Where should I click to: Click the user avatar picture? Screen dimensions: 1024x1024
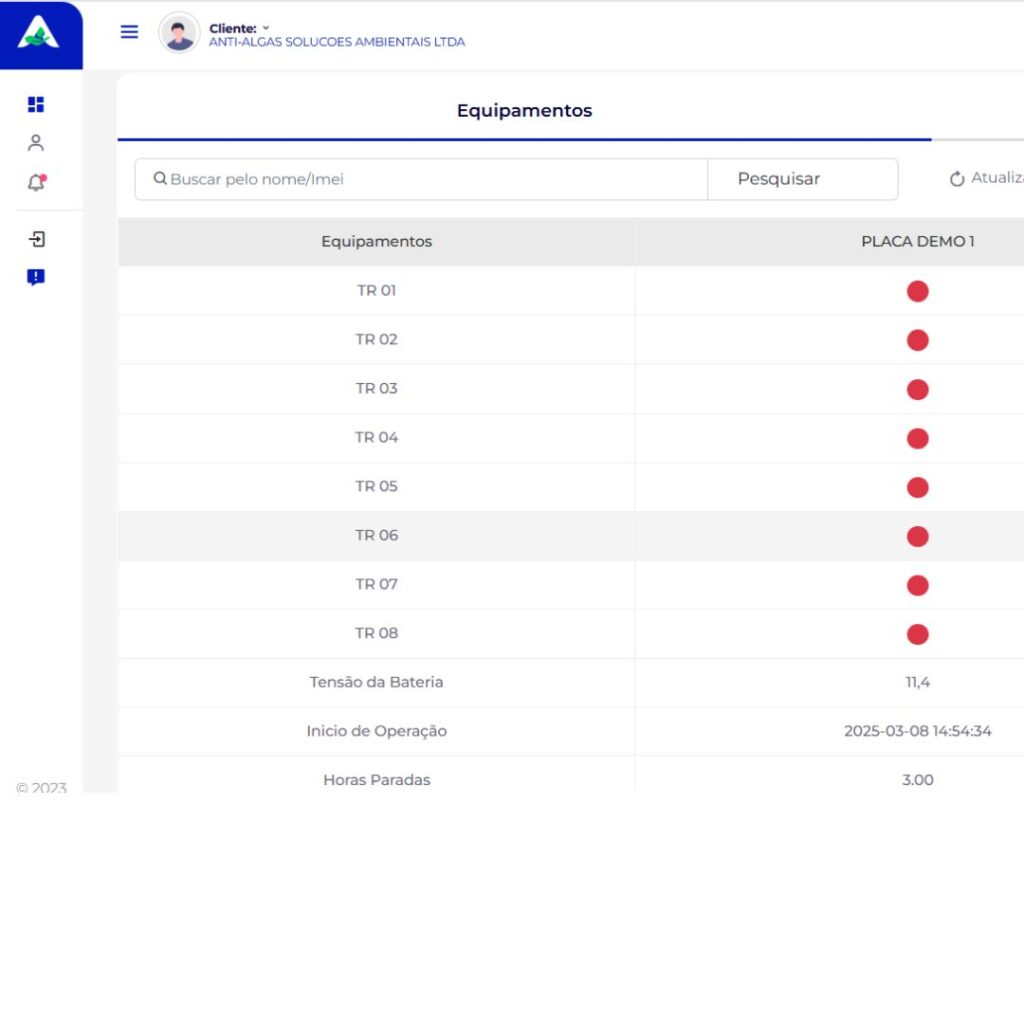click(x=179, y=33)
